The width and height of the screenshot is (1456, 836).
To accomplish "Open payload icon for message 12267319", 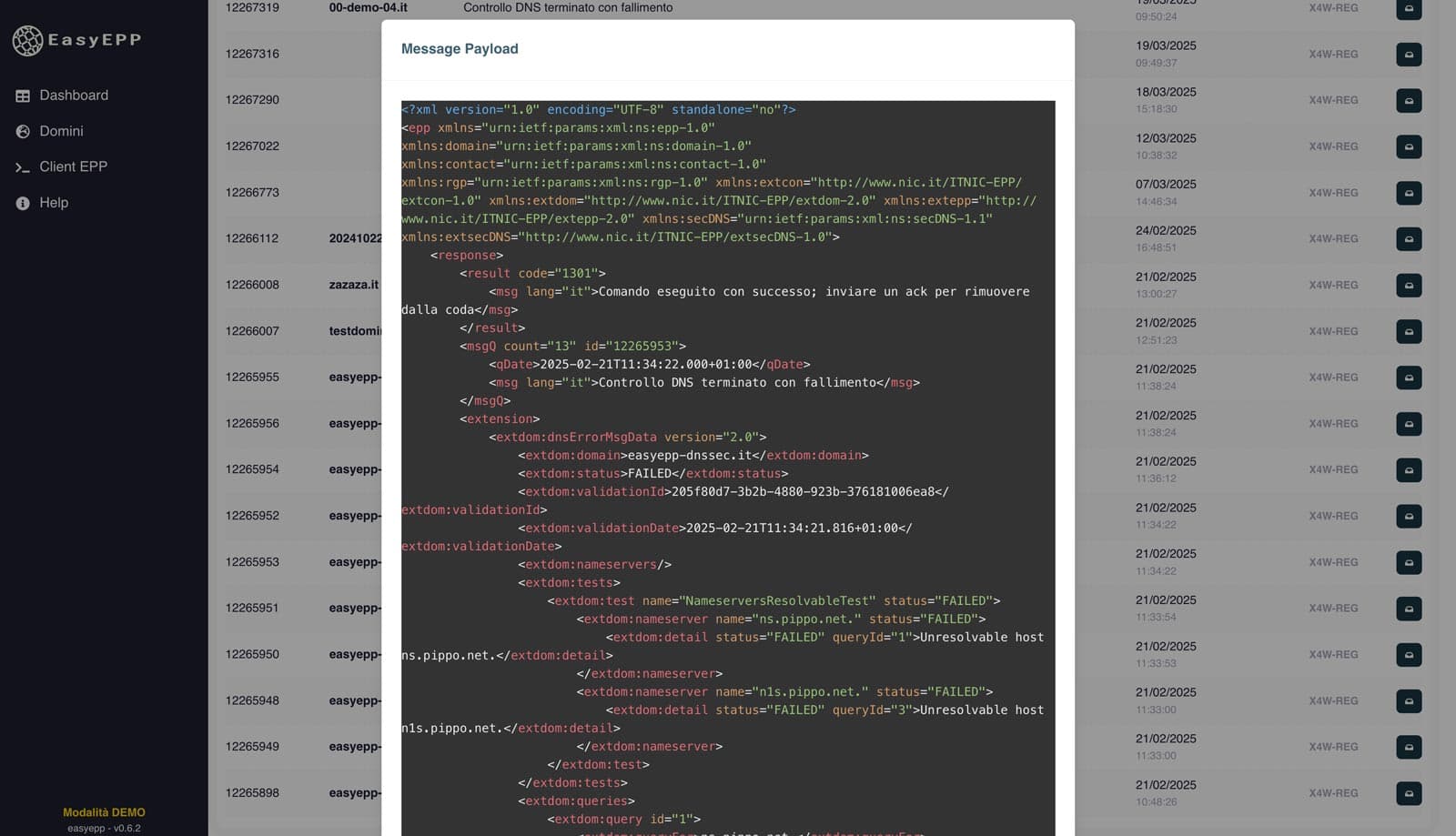I will (x=1409, y=9).
